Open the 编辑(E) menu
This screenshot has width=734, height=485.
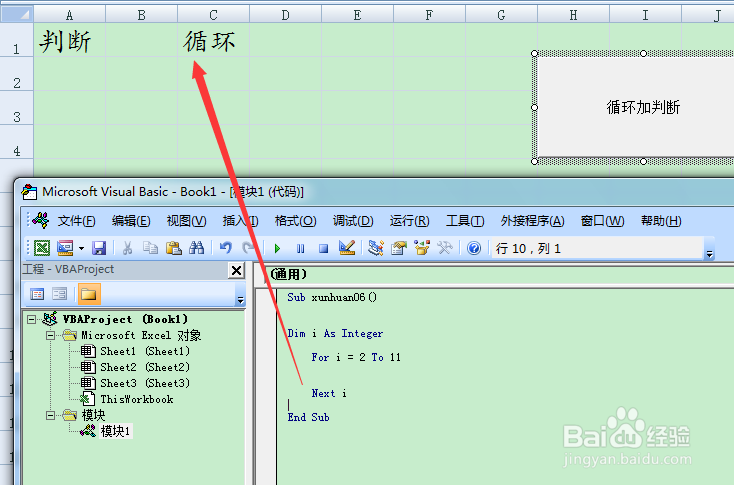[x=131, y=220]
